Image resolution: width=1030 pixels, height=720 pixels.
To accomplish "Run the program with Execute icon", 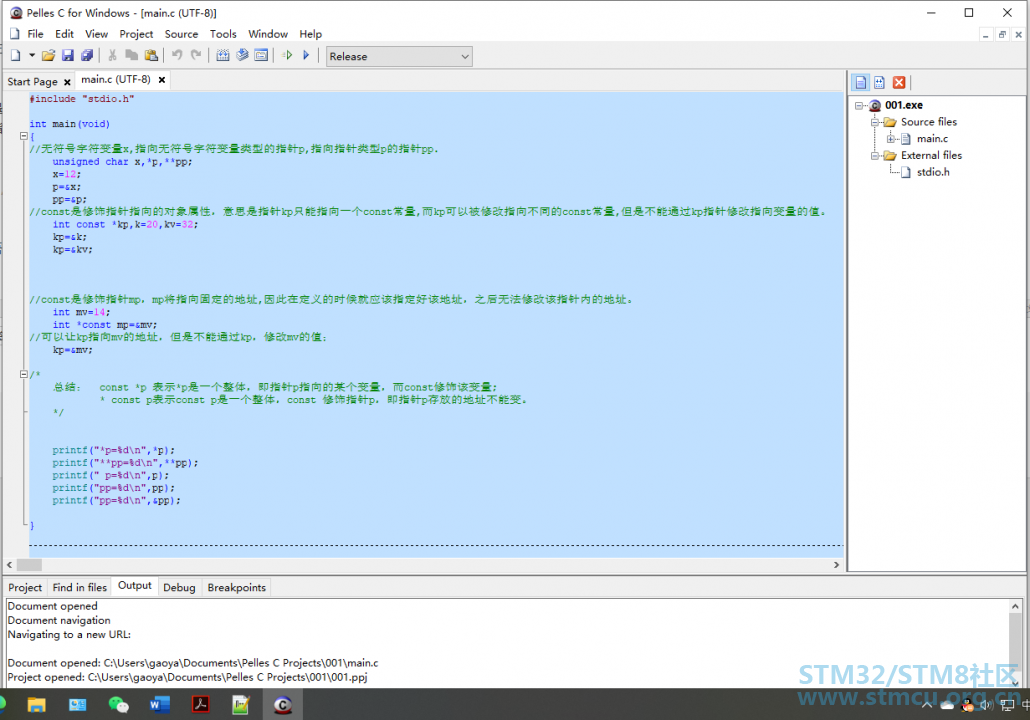I will click(306, 56).
